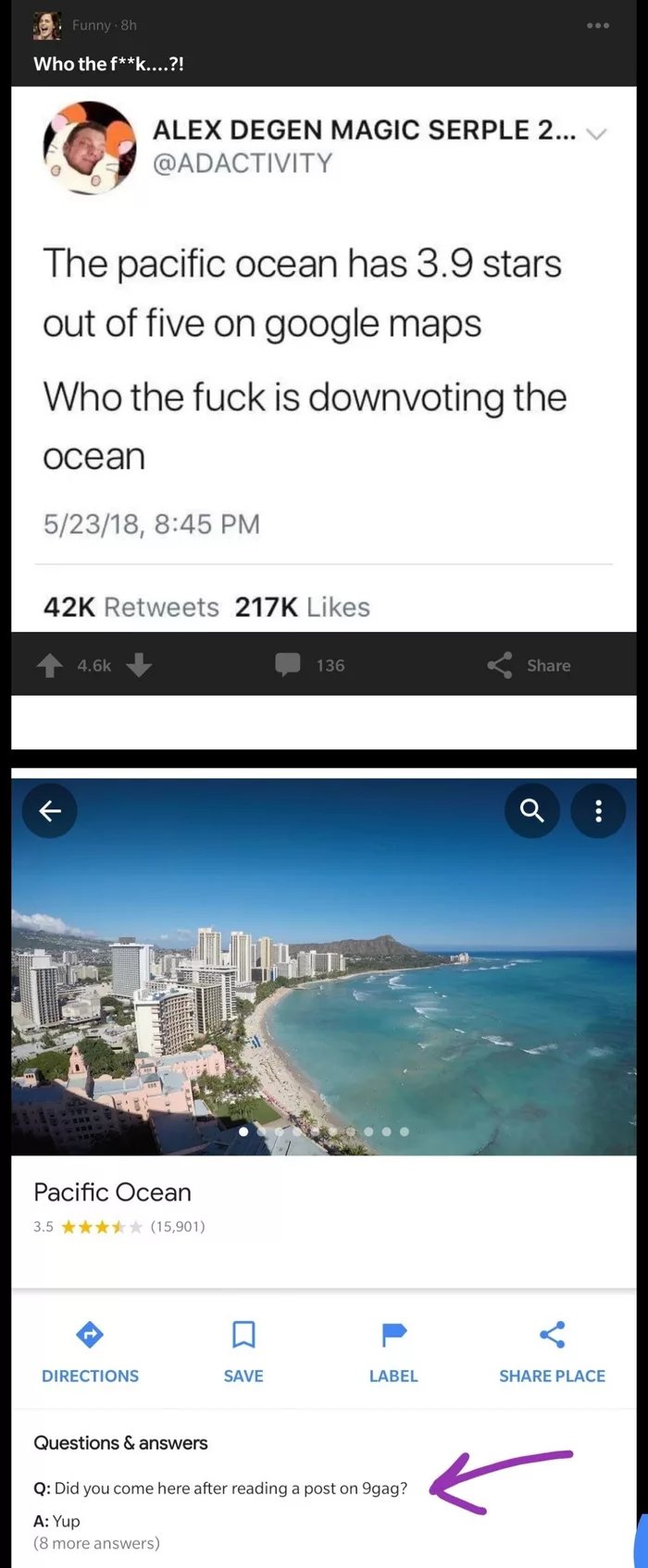The image size is (648, 1568).
Task: Open the vertical three-dot map menu
Action: click(x=598, y=811)
